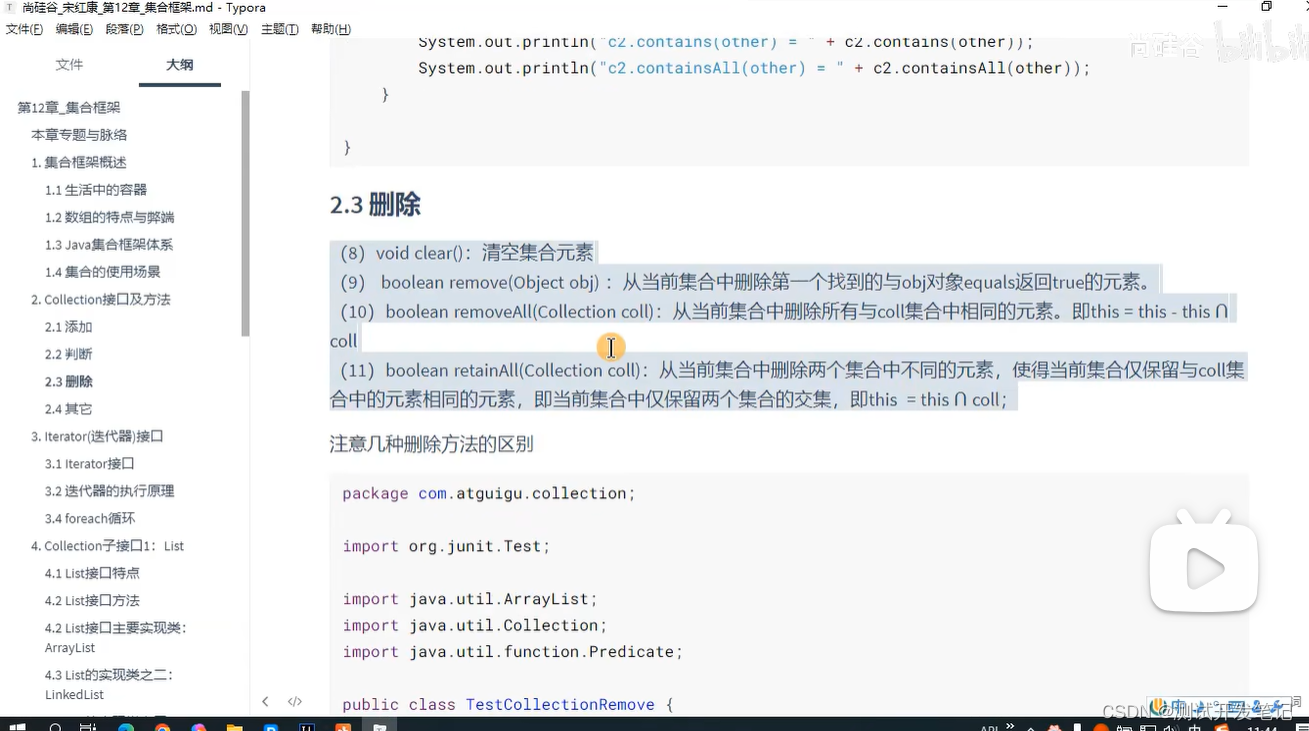The width and height of the screenshot is (1309, 731).
Task: Open File Explorer folder icon on taskbar
Action: (234, 726)
